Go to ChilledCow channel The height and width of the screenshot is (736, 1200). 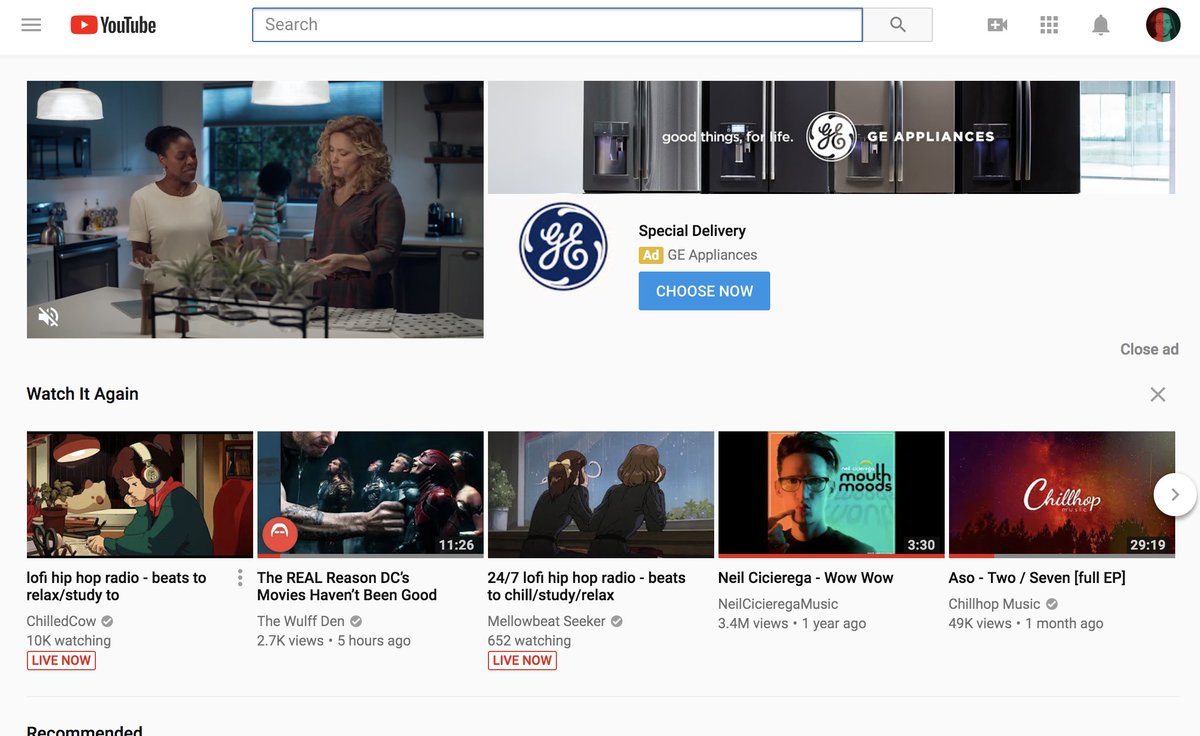pyautogui.click(x=61, y=621)
